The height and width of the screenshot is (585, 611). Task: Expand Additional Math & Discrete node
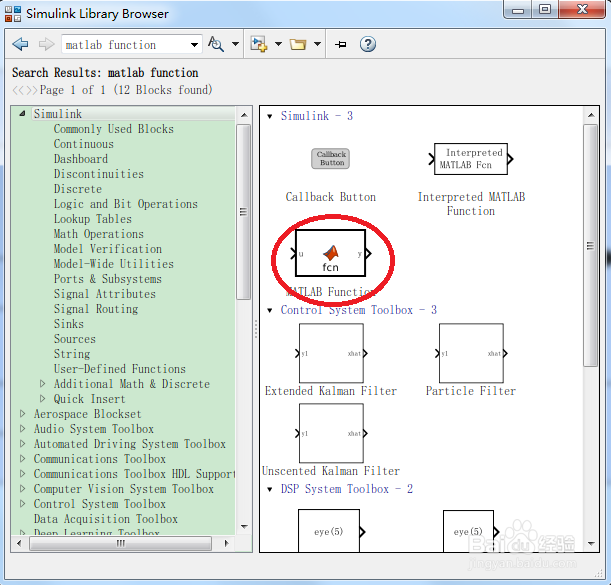pos(42,384)
